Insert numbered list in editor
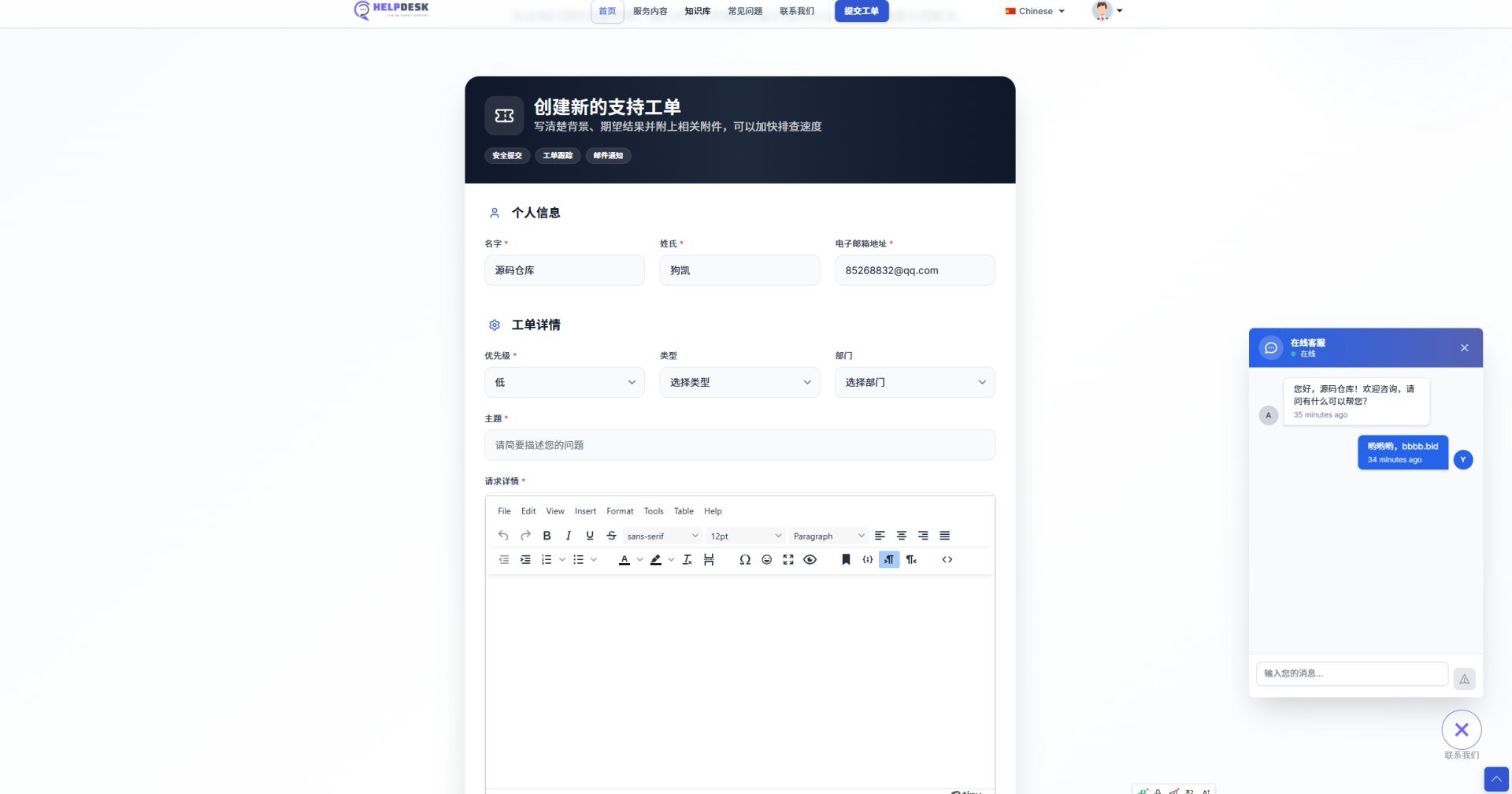Viewport: 1512px width, 794px height. (547, 559)
